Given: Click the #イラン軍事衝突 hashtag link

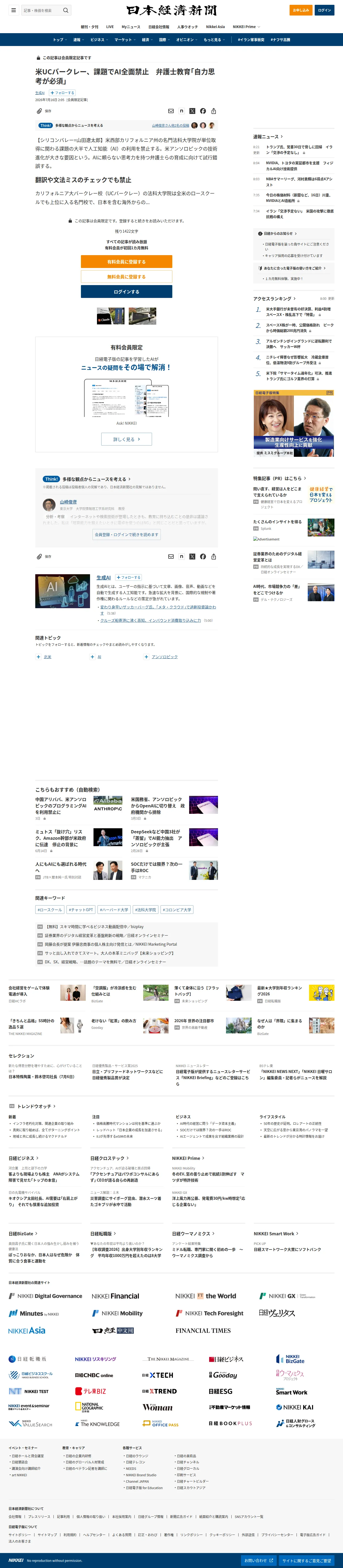Looking at the screenshot, I should pyautogui.click(x=251, y=40).
